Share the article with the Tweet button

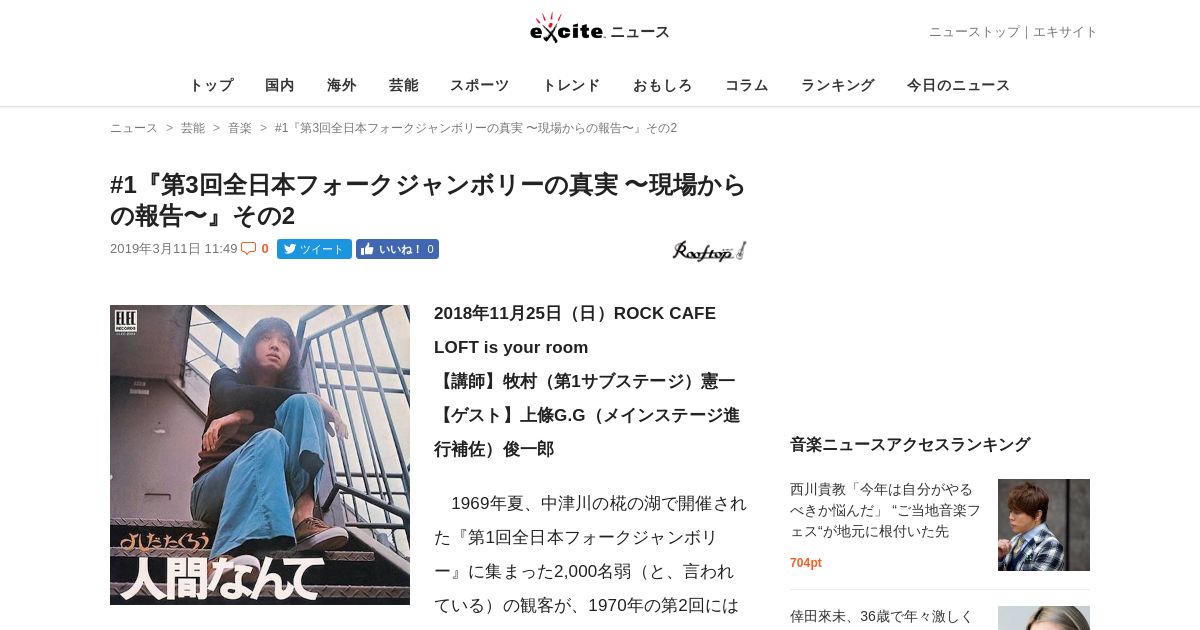click(314, 249)
